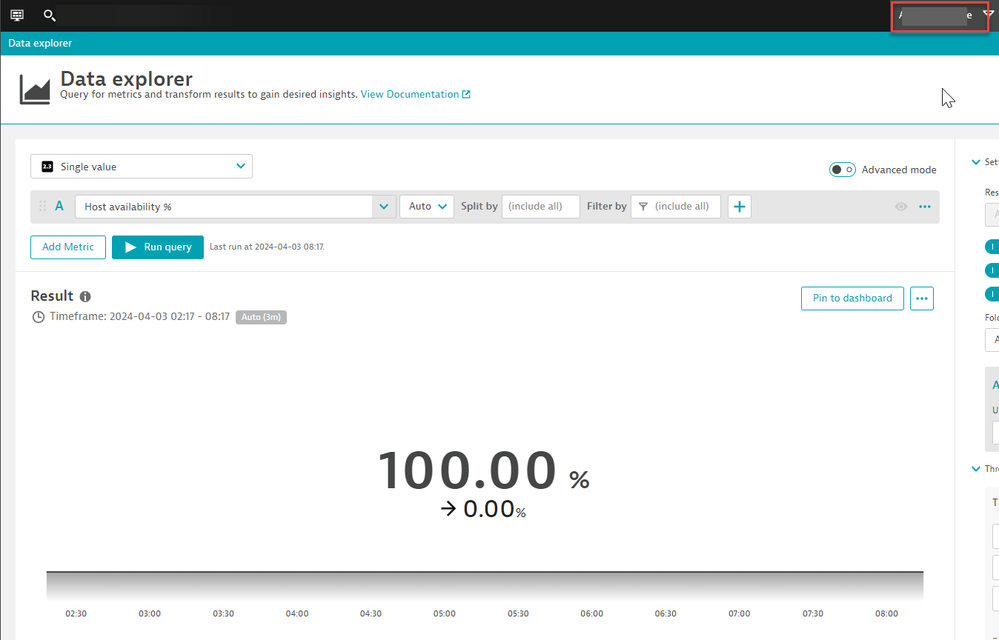This screenshot has width=999, height=640.
Task: Click the Split by input field
Action: pos(540,207)
